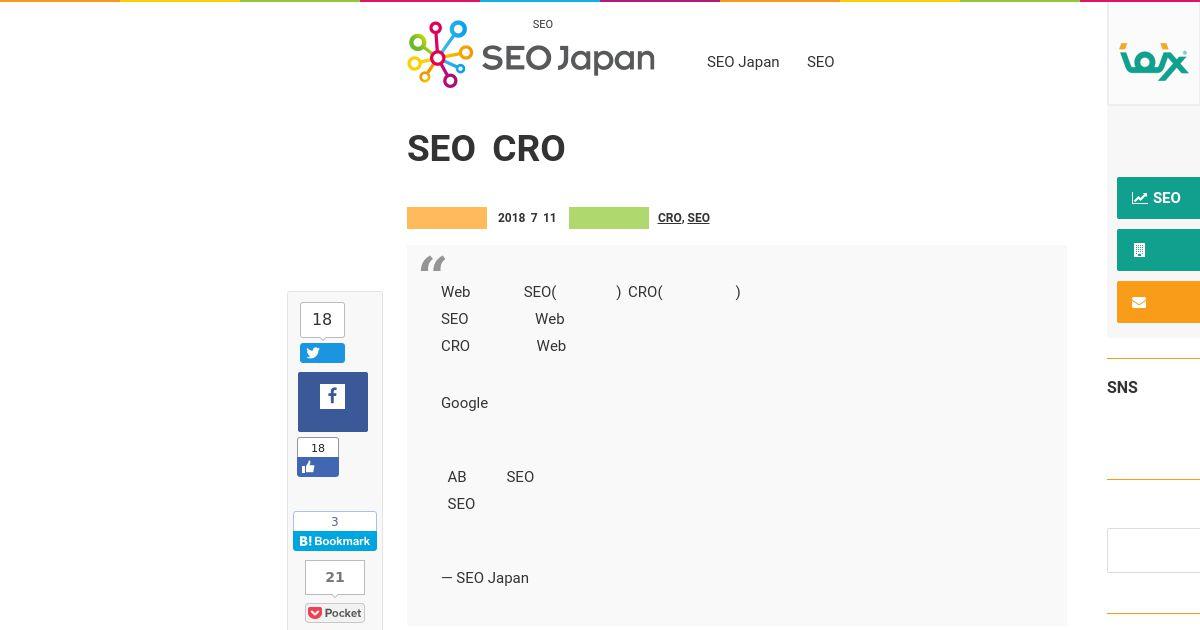Share via the Facebook icon button
The image size is (1200, 630).
coord(333,402)
